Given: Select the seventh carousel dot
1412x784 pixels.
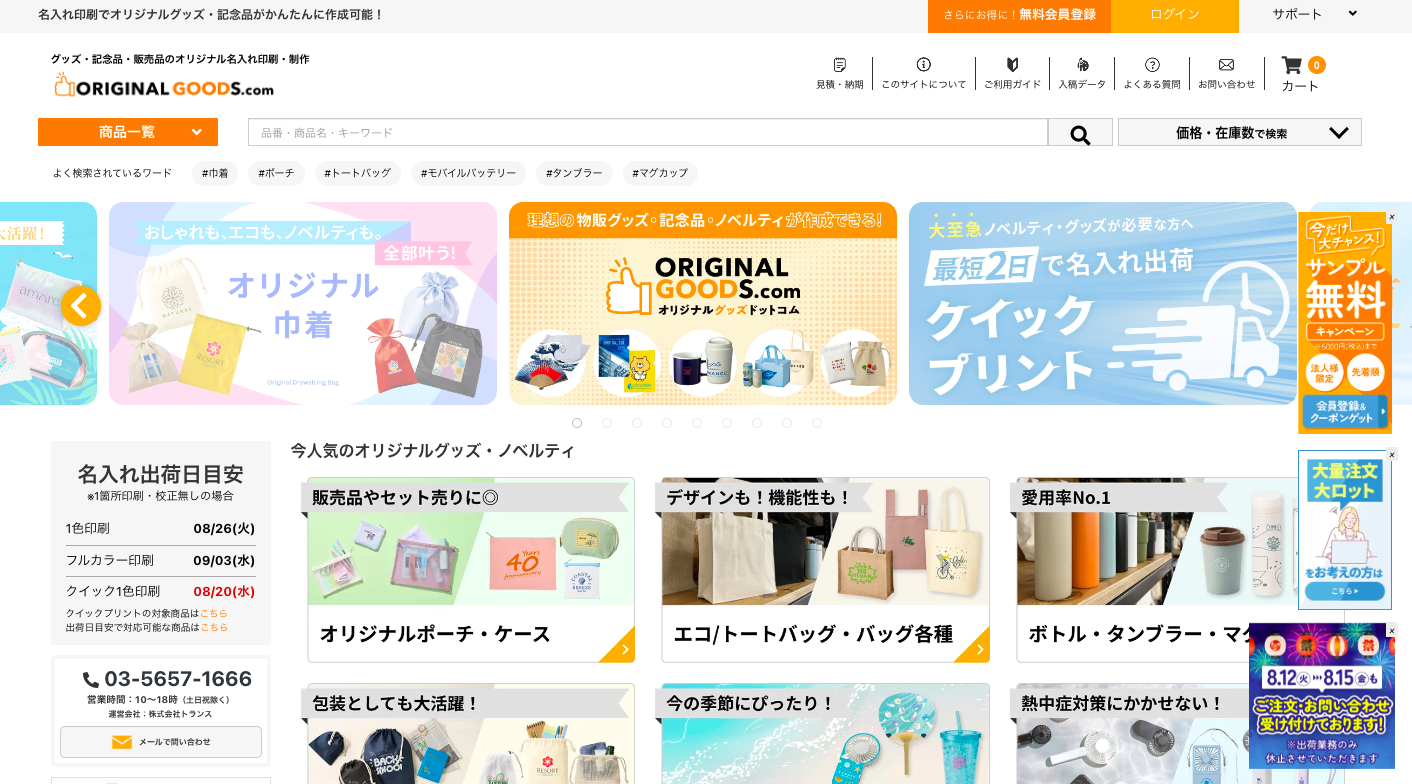Looking at the screenshot, I should click(757, 423).
